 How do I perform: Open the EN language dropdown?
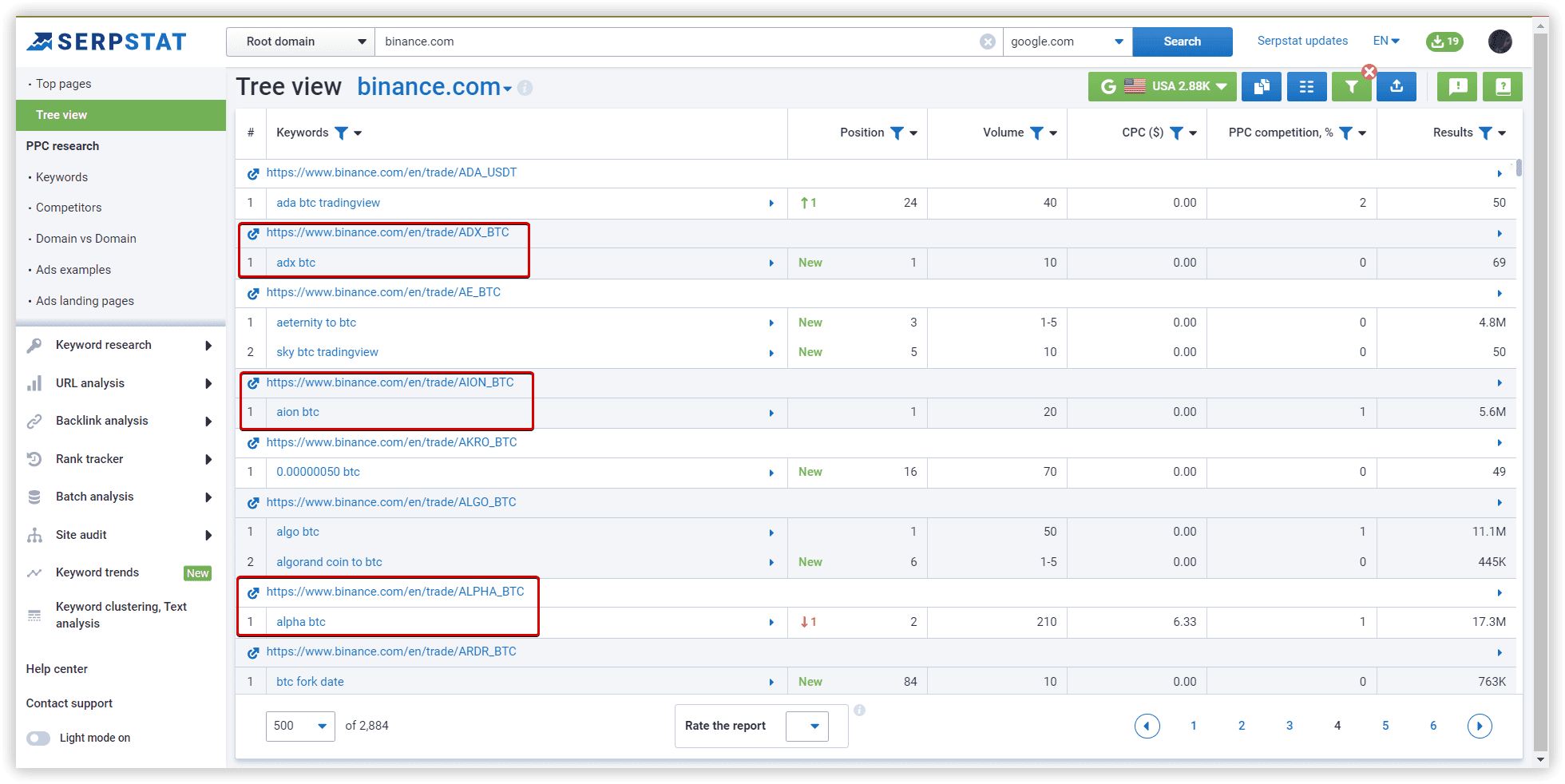[x=1386, y=41]
